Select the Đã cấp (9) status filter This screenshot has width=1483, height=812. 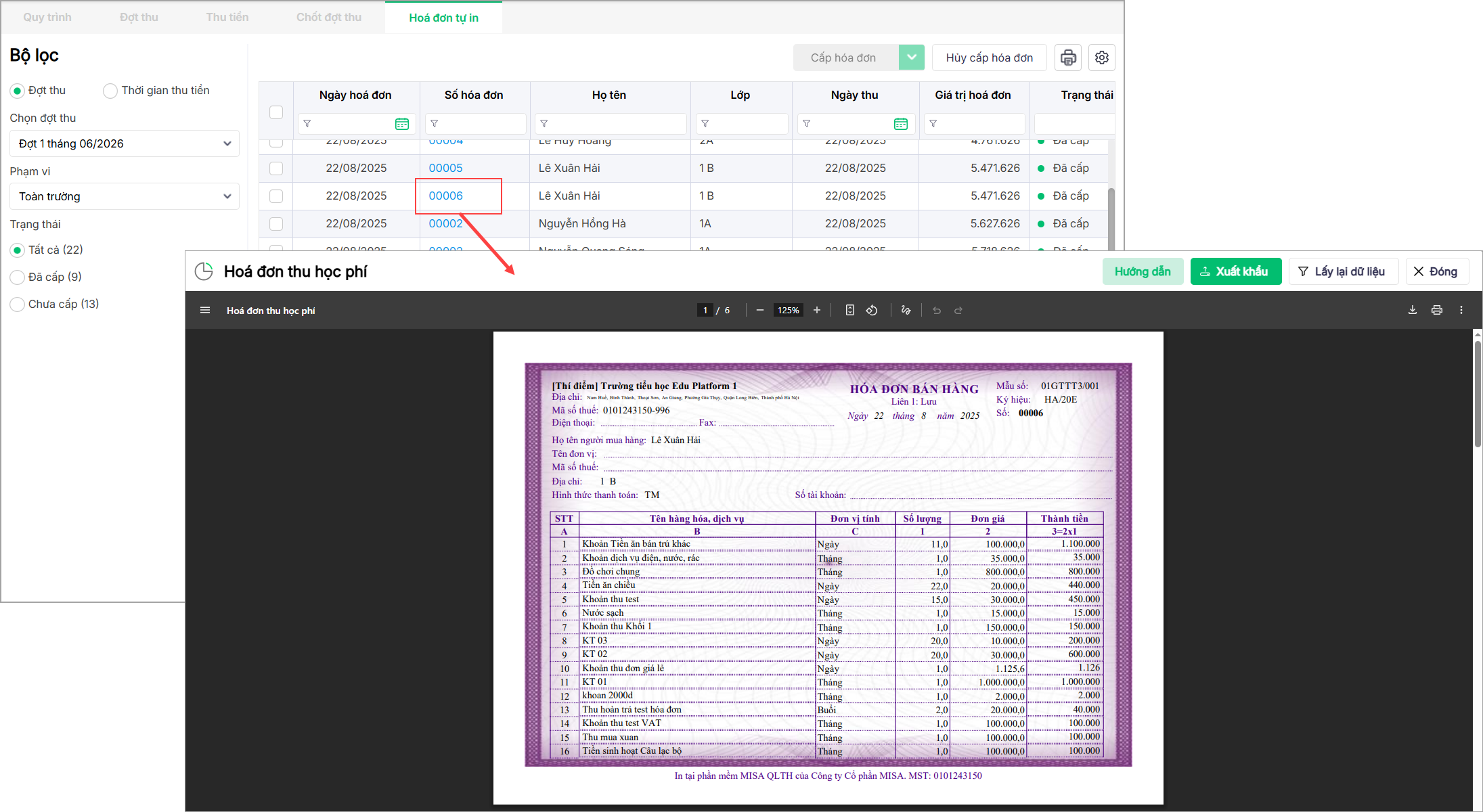click(x=18, y=277)
